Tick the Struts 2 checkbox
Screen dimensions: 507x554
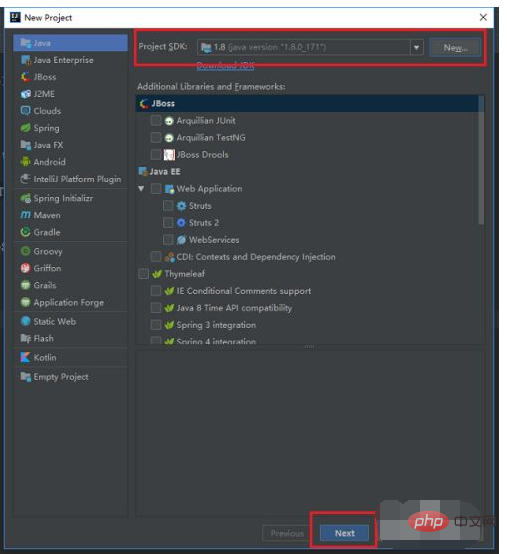click(x=168, y=223)
